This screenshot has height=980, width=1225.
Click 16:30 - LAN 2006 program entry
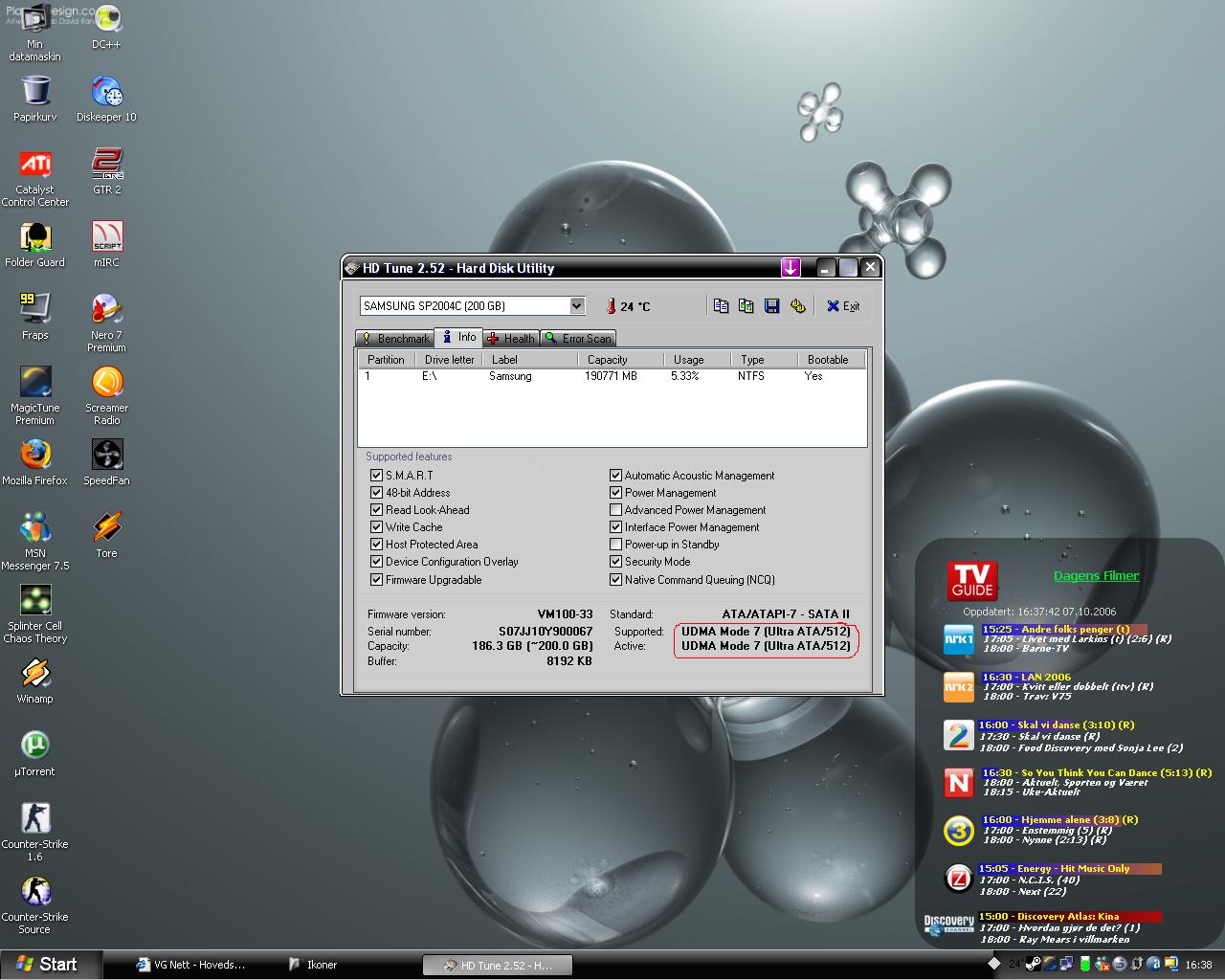click(1026, 677)
